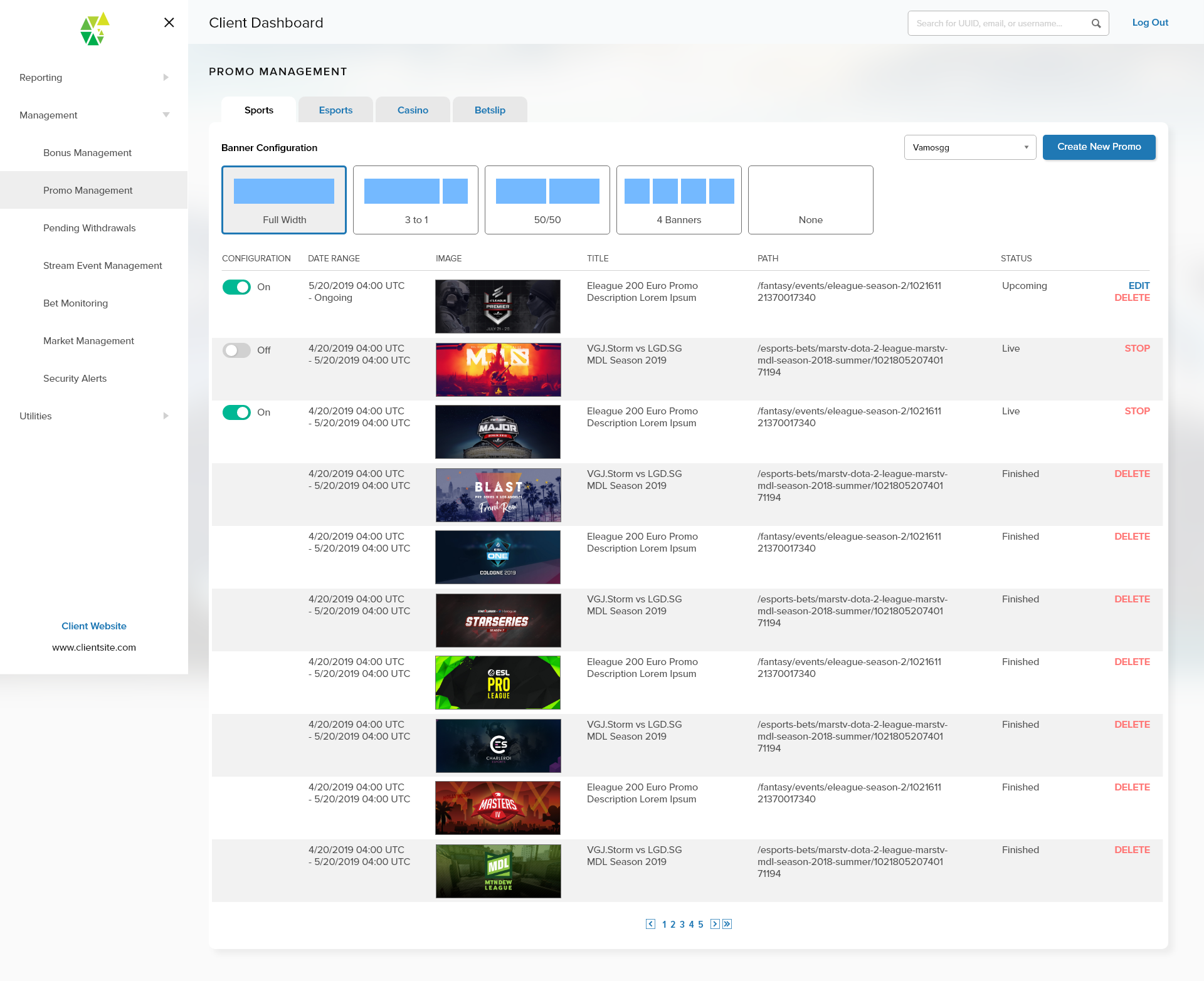The width and height of the screenshot is (1204, 981).
Task: Turn off the Upcoming promo toggle
Action: coord(236,287)
